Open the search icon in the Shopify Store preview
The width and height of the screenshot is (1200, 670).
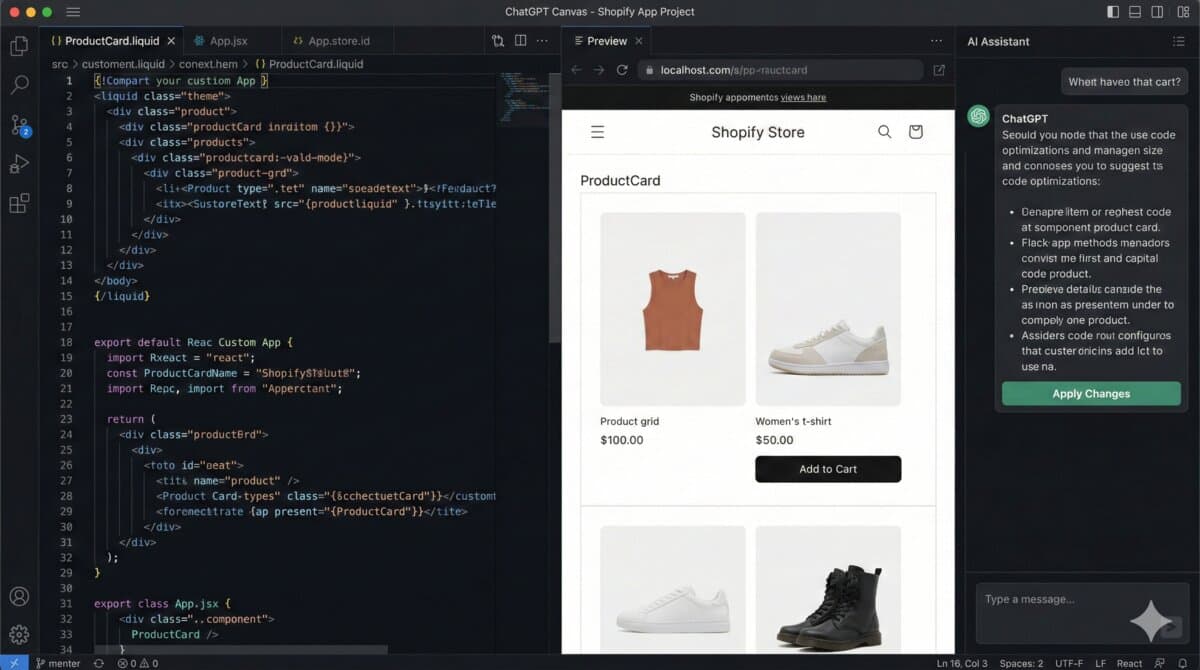tap(884, 131)
